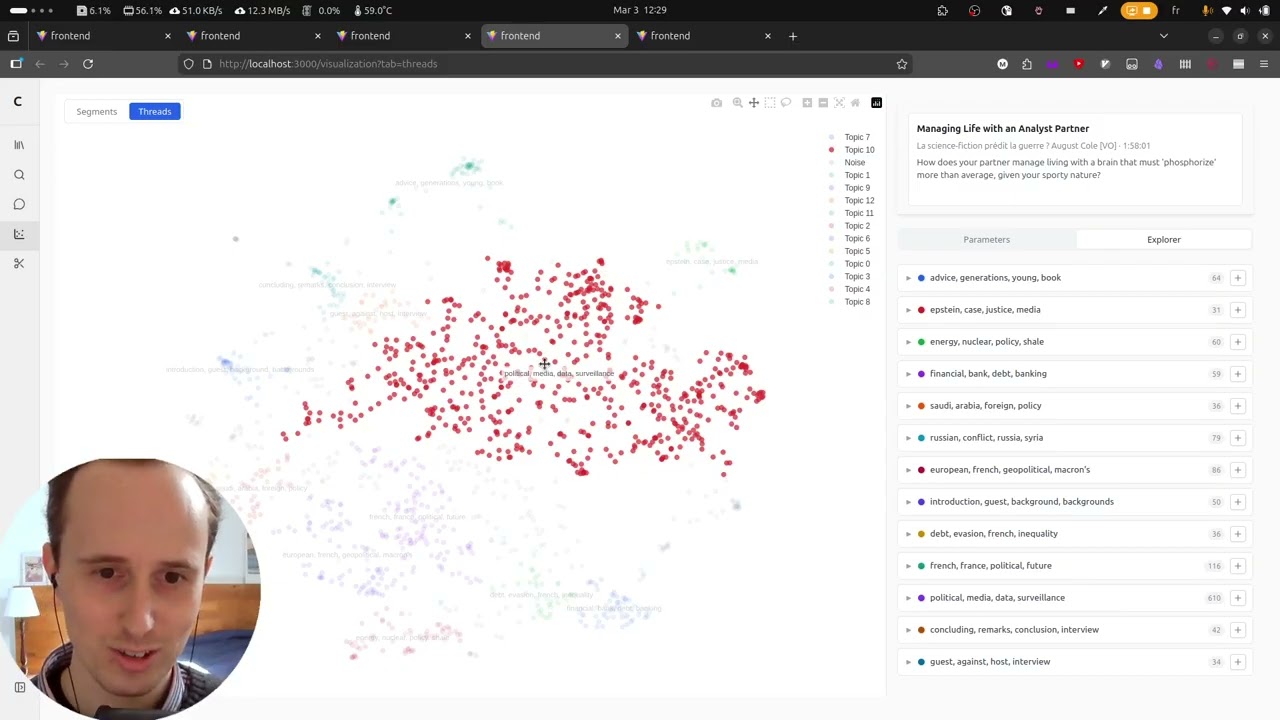The image size is (1280, 720).
Task: Reload the page in the browser
Action: pos(88,64)
